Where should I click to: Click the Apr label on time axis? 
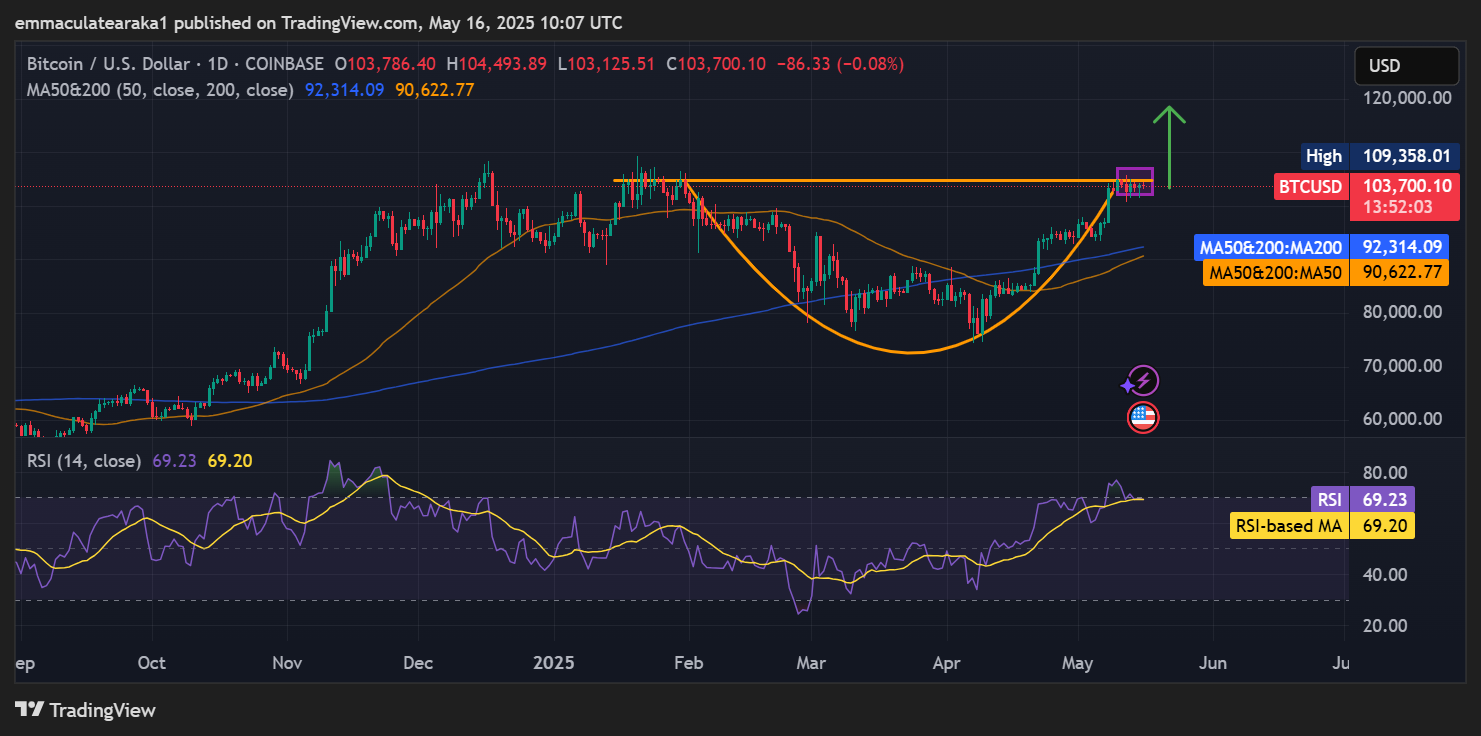pyautogui.click(x=945, y=664)
